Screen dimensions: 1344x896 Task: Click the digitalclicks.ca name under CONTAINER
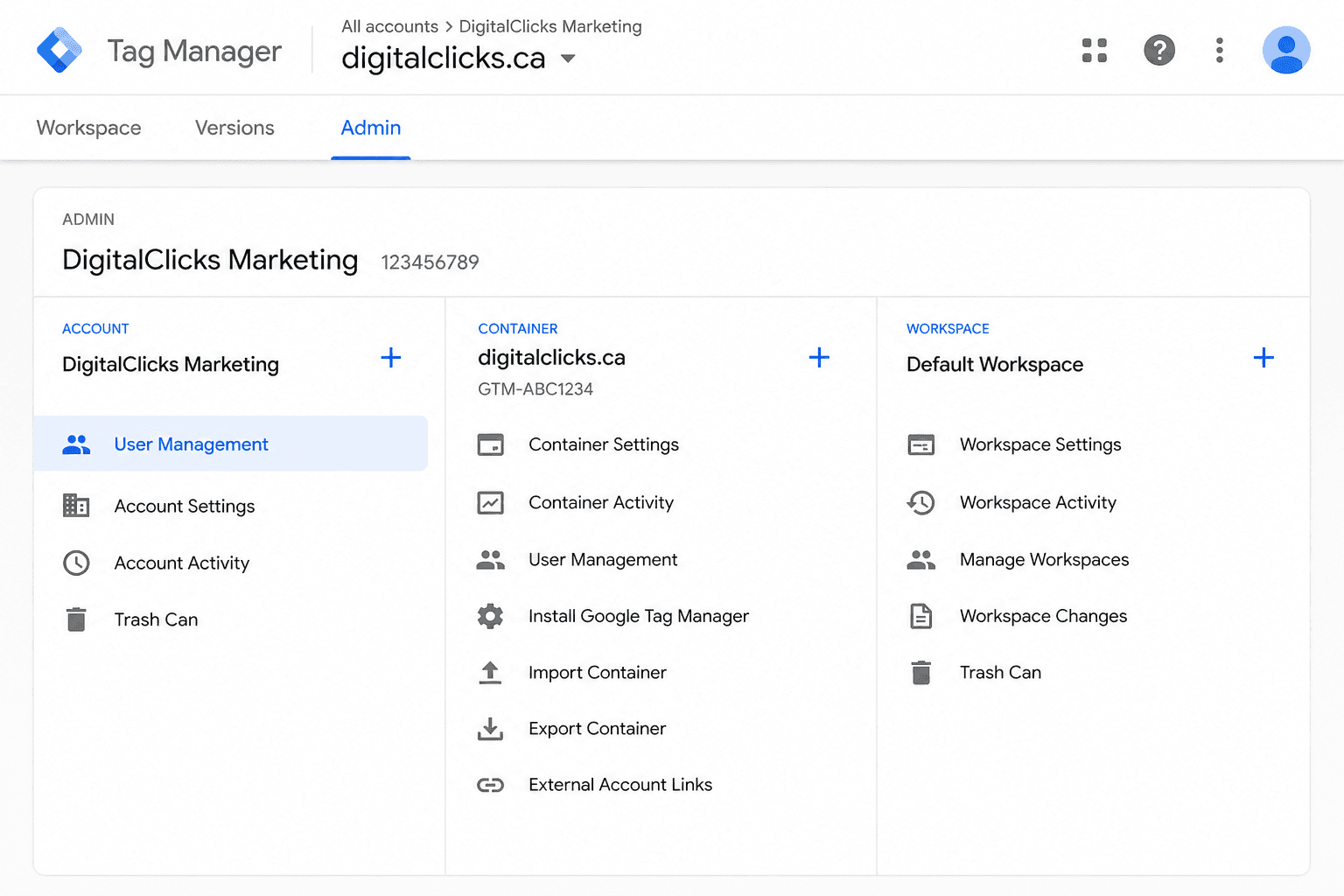pyautogui.click(x=551, y=357)
